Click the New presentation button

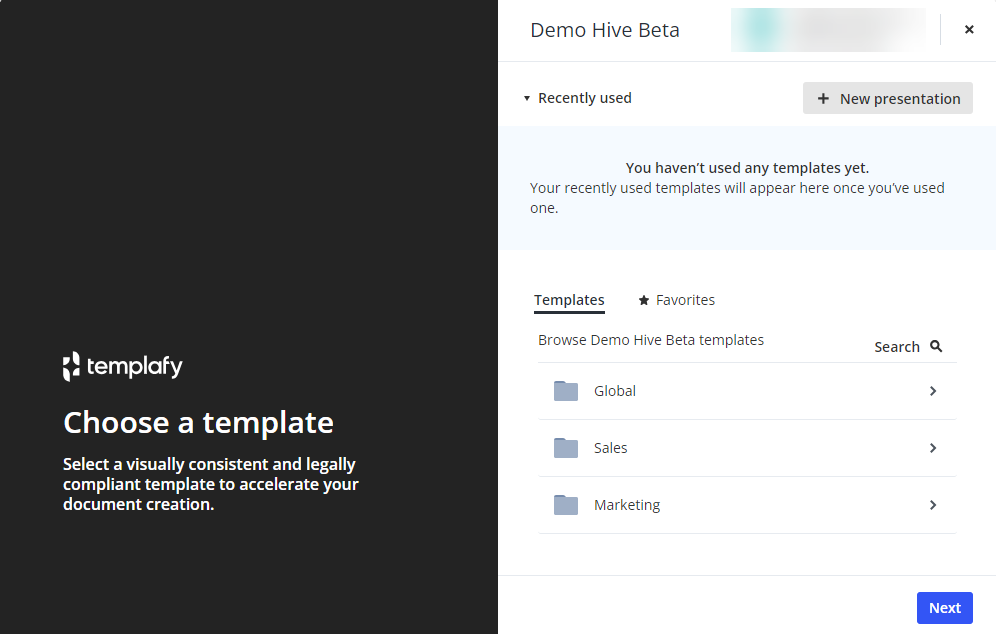tap(887, 98)
